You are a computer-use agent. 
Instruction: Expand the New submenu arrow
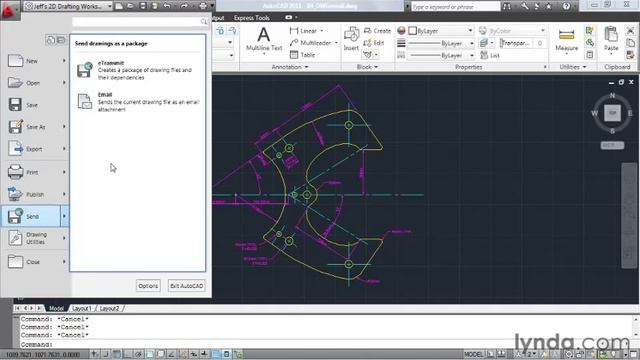click(x=64, y=61)
